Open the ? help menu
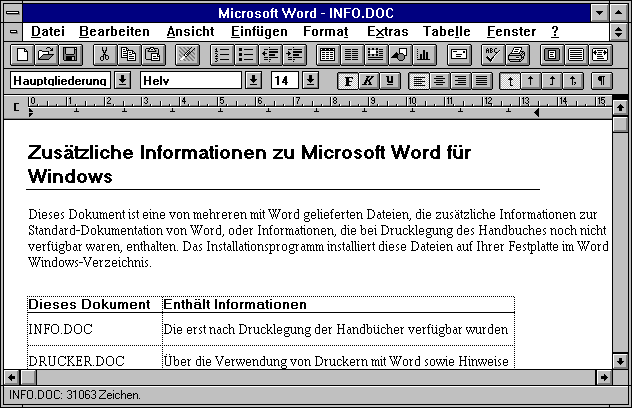This screenshot has height=408, width=632. point(555,31)
